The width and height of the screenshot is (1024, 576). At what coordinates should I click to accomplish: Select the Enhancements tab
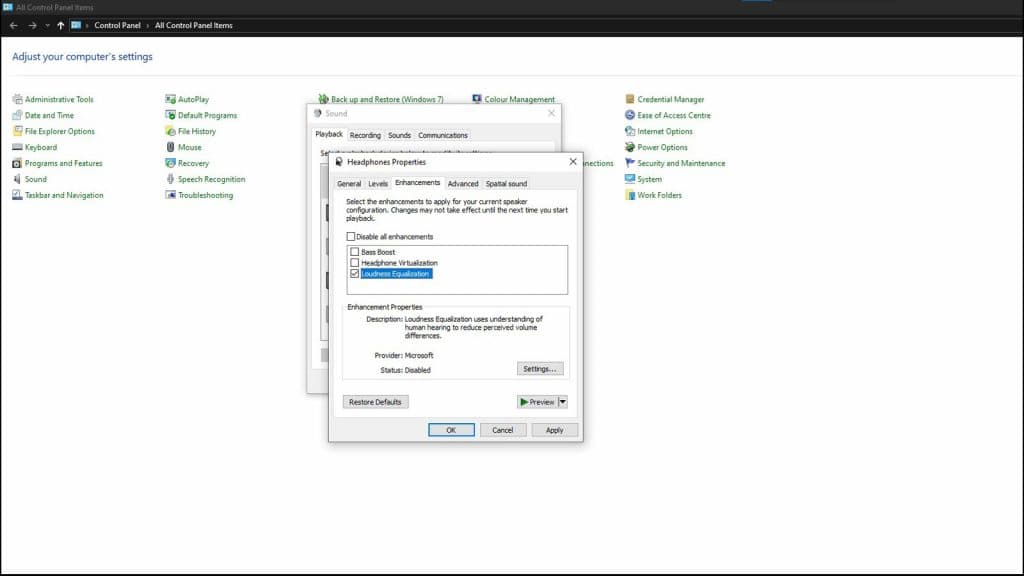[417, 183]
